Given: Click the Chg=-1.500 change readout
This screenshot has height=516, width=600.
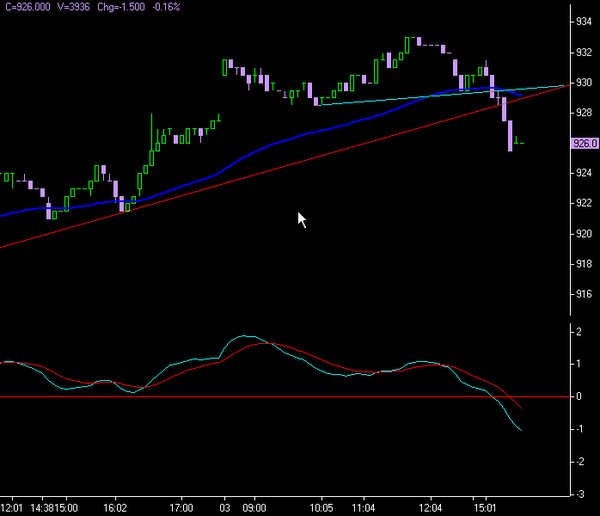Looking at the screenshot, I should [121, 7].
